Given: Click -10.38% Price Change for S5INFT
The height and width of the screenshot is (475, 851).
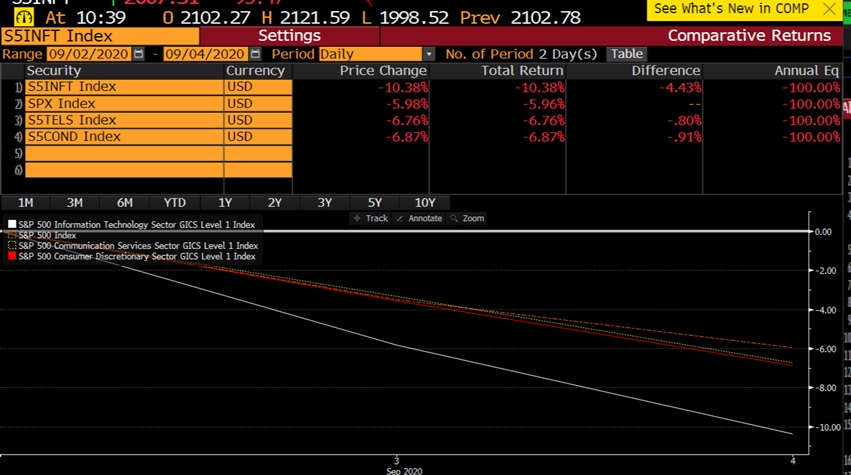Looking at the screenshot, I should click(403, 87).
